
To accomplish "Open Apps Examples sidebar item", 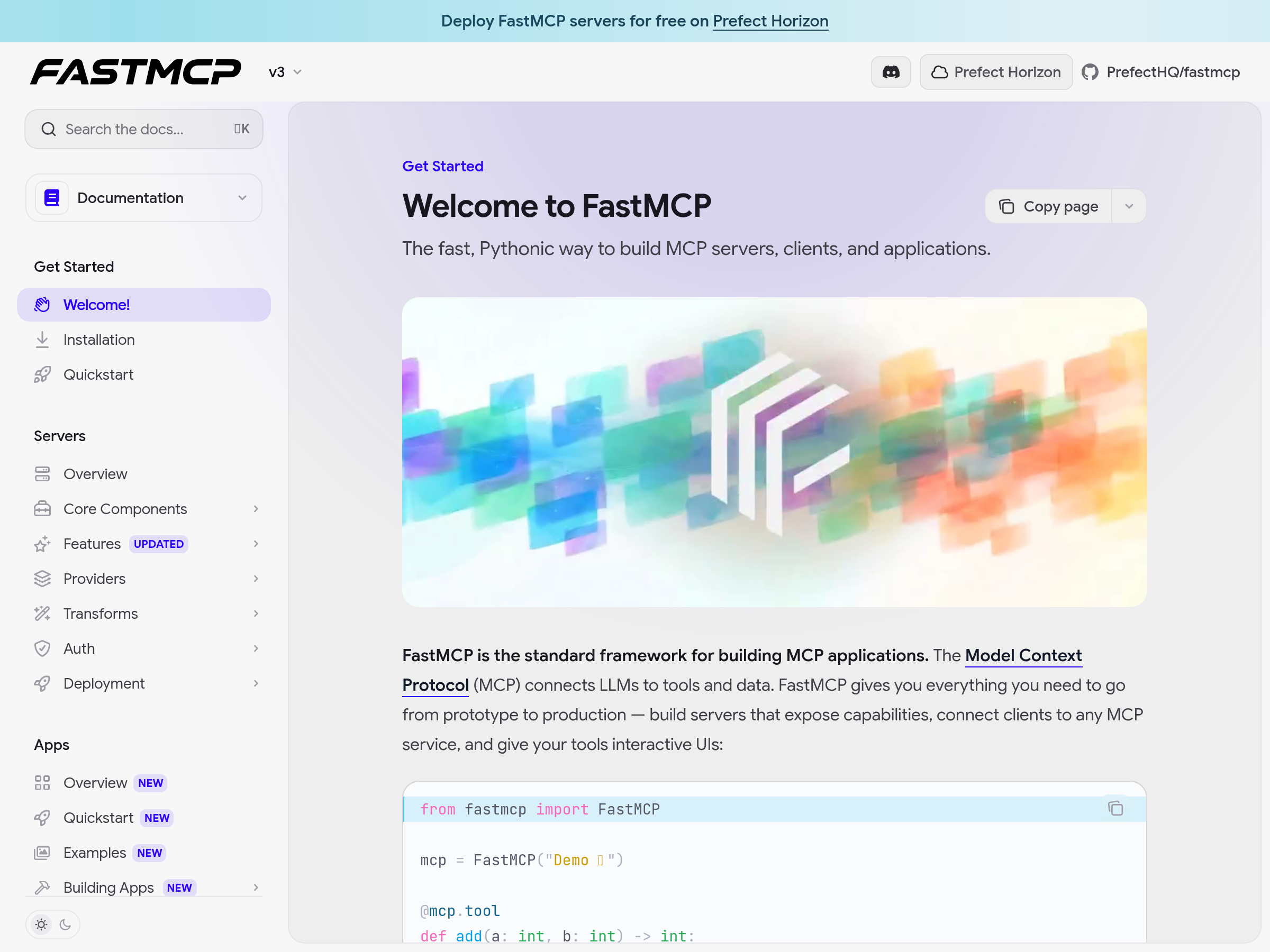I will click(x=95, y=853).
